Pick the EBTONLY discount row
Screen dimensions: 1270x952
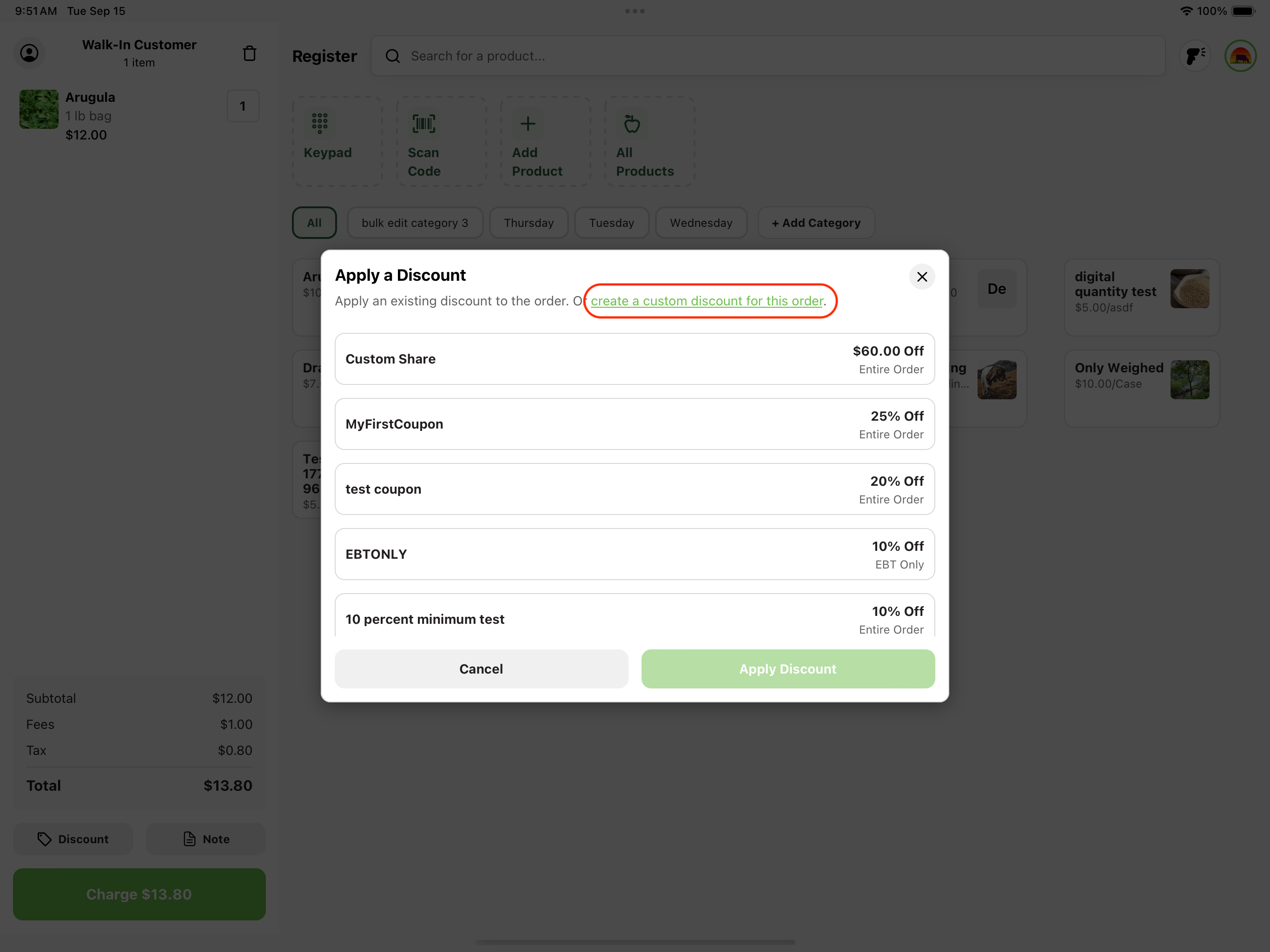(635, 554)
